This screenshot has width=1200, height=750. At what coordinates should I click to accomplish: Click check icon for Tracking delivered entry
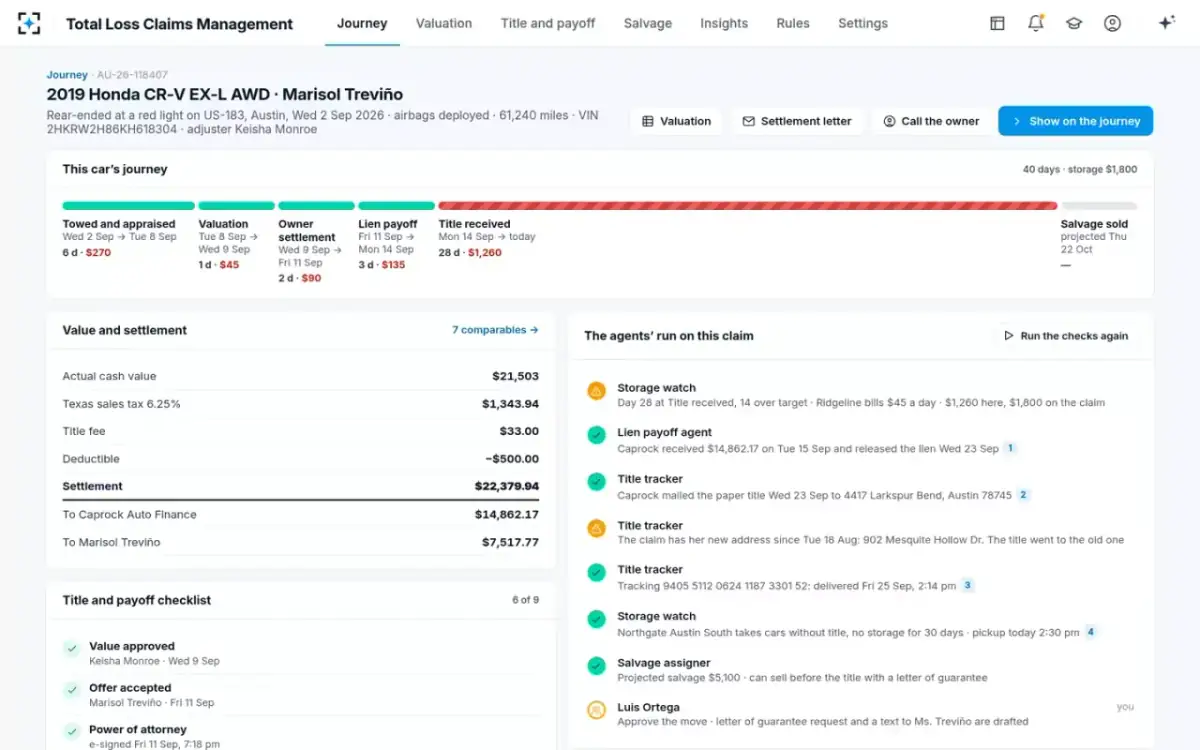[x=596, y=572]
